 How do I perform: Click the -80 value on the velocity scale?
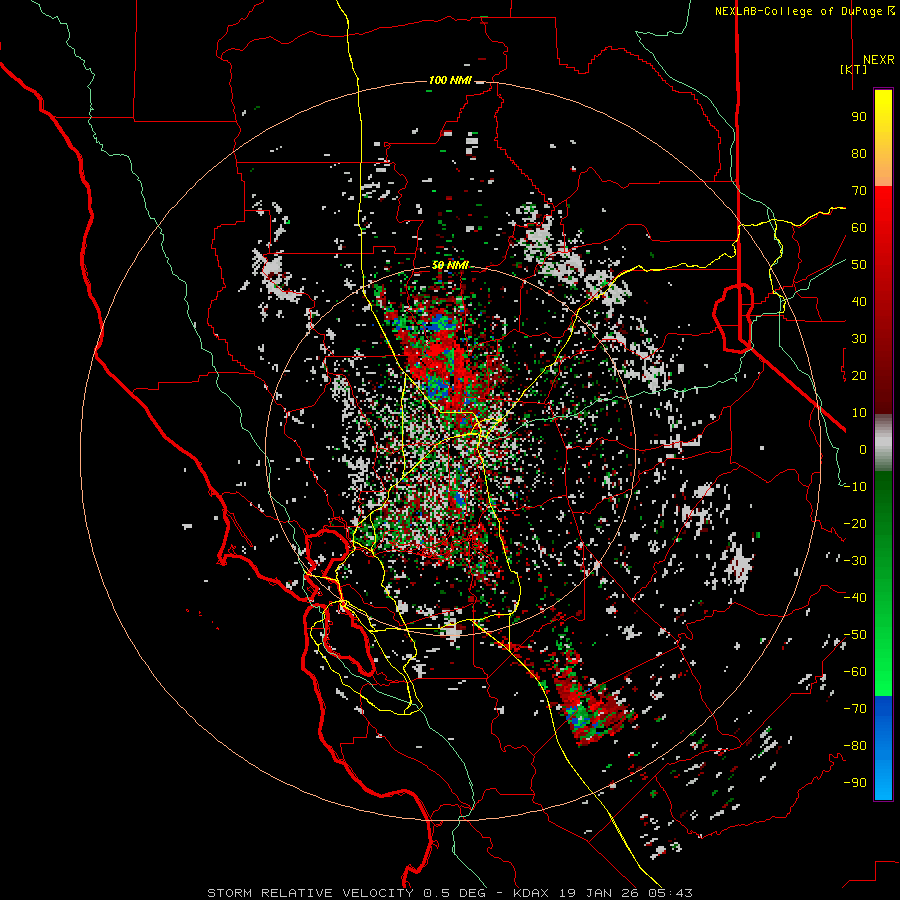pyautogui.click(x=855, y=746)
